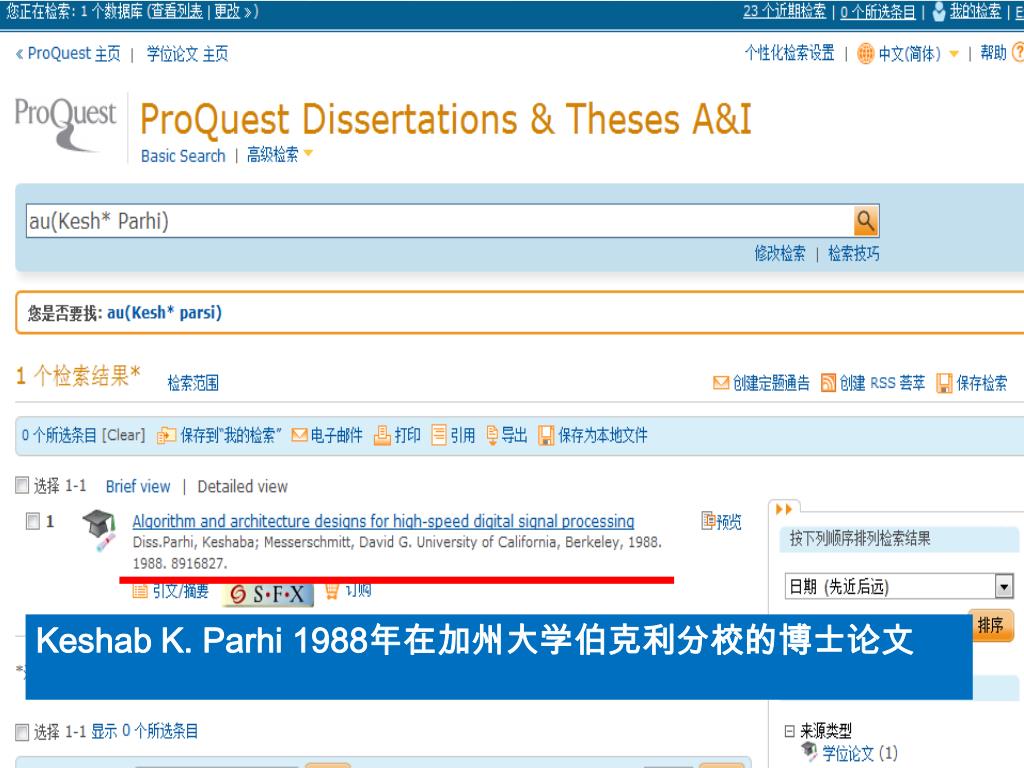The height and width of the screenshot is (768, 1024).
Task: Click in the search query field
Action: [x=440, y=221]
